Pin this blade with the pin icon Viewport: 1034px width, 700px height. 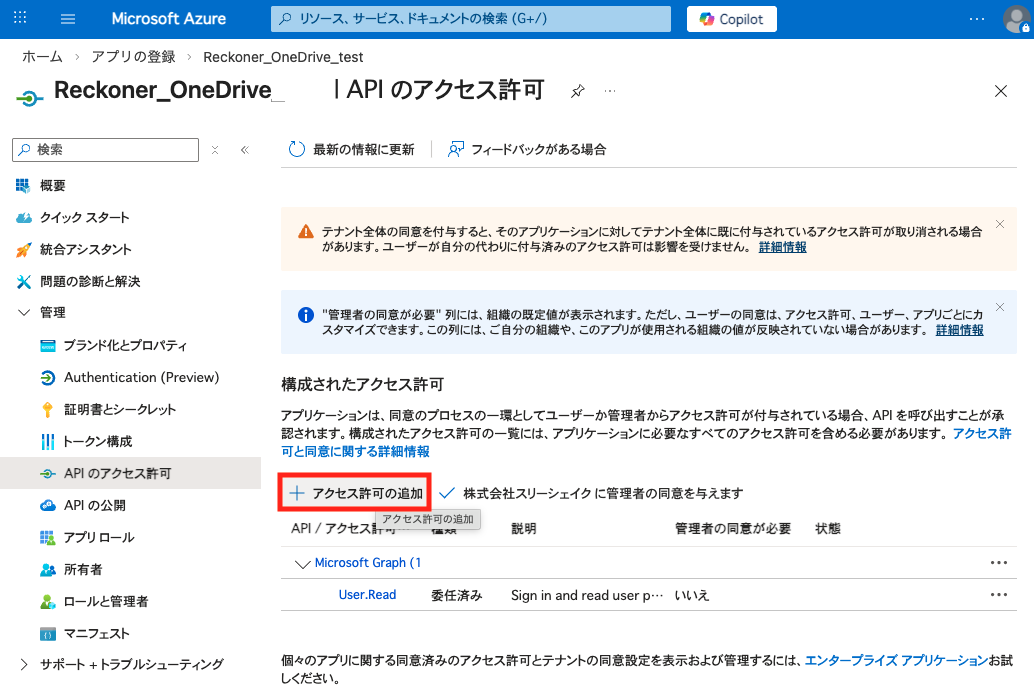tap(578, 91)
